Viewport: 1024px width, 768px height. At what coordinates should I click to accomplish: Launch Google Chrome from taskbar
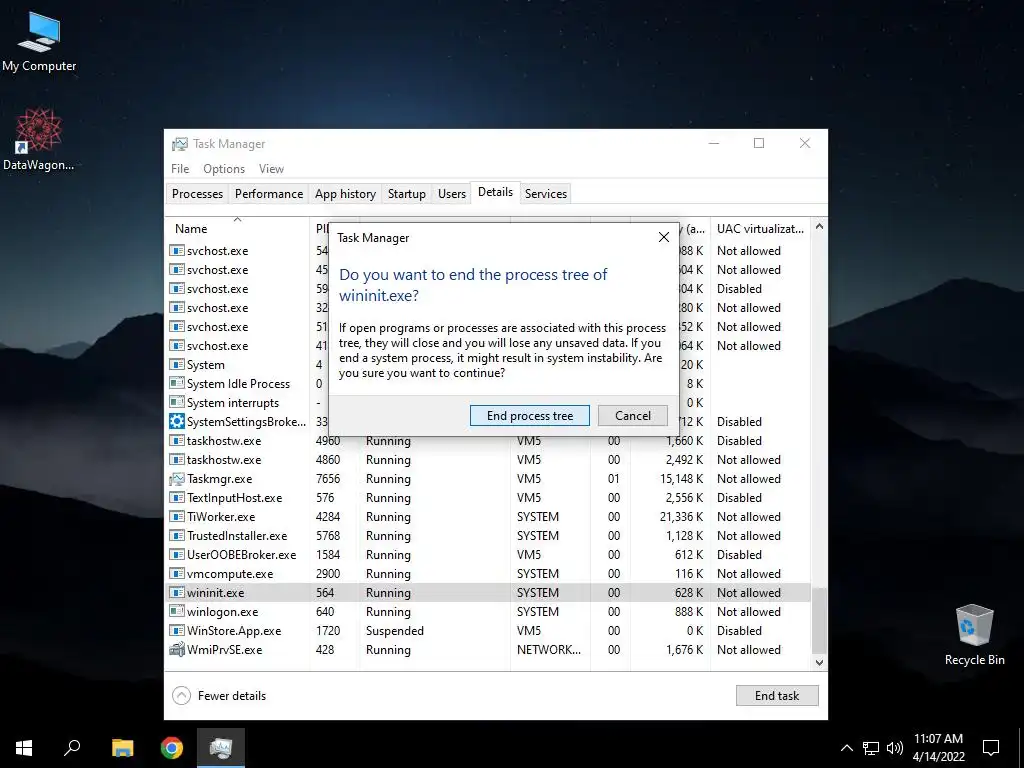pyautogui.click(x=172, y=748)
